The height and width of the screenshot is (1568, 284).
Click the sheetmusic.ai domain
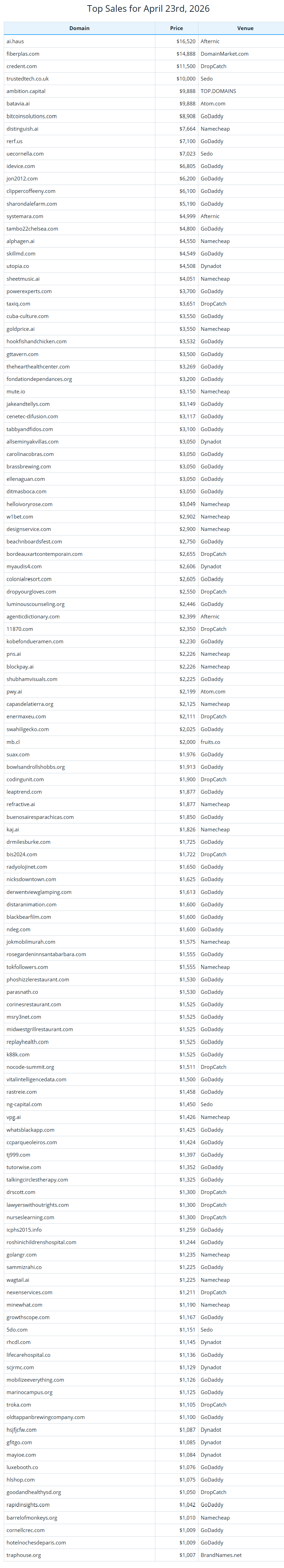click(23, 279)
